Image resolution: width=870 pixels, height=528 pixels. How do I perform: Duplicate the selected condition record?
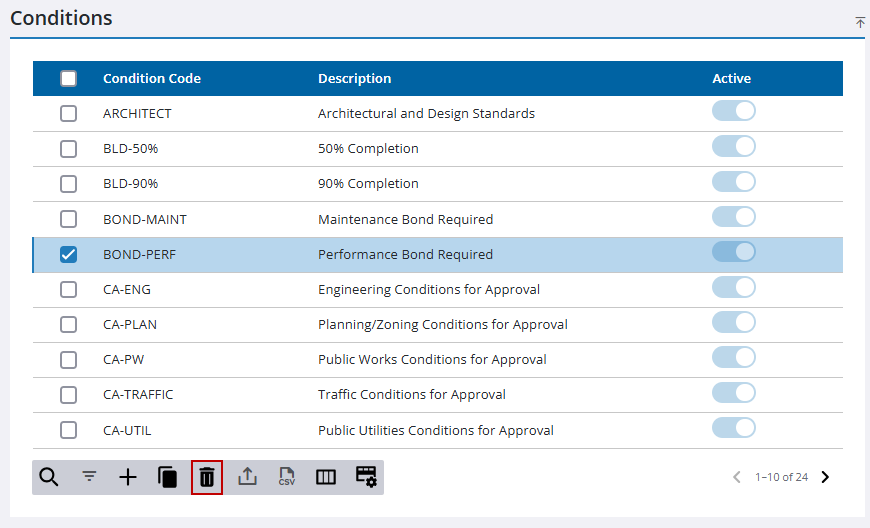167,477
